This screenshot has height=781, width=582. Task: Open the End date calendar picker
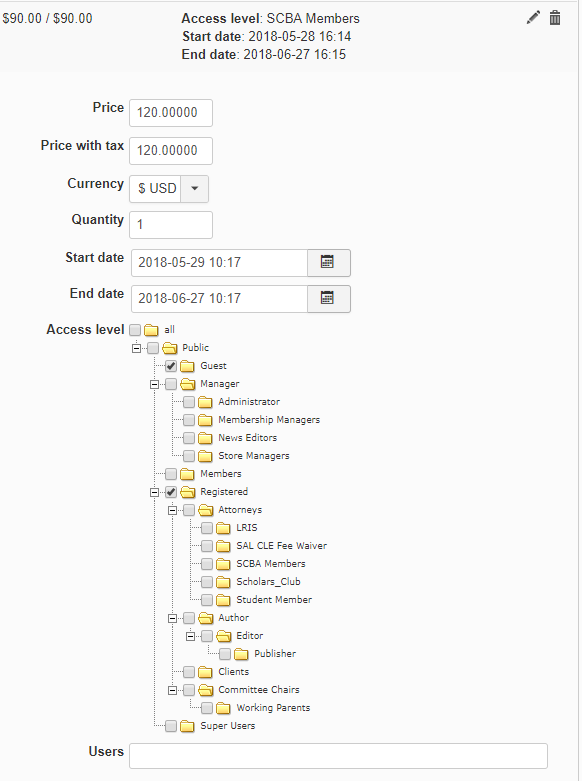(328, 298)
